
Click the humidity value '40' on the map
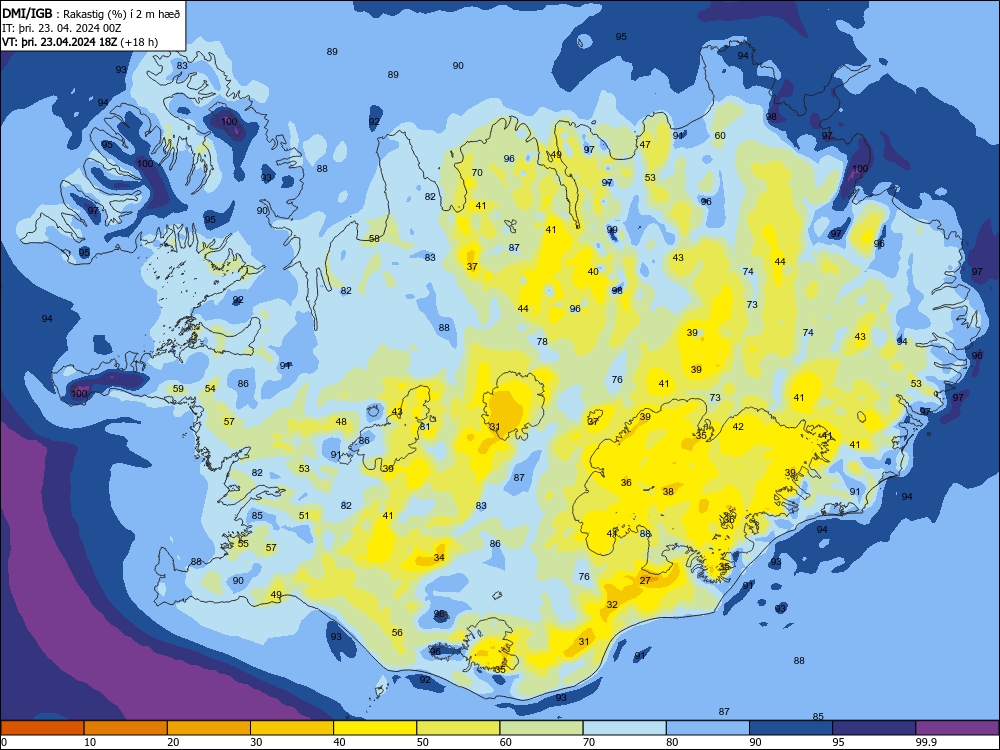point(593,272)
